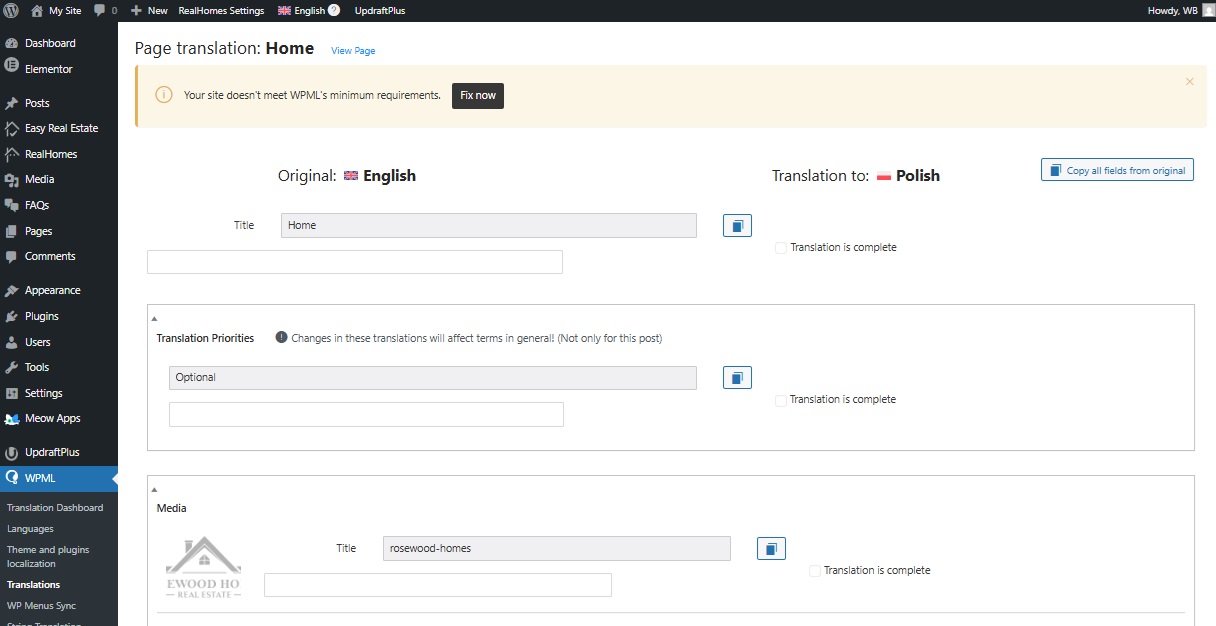Click the WordPress logo in admin bar
This screenshot has width=1216, height=626.
pyautogui.click(x=11, y=10)
